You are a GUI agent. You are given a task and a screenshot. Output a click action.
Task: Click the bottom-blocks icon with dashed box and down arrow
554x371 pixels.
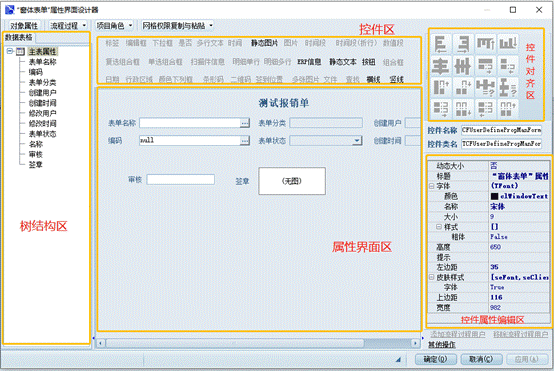point(463,88)
